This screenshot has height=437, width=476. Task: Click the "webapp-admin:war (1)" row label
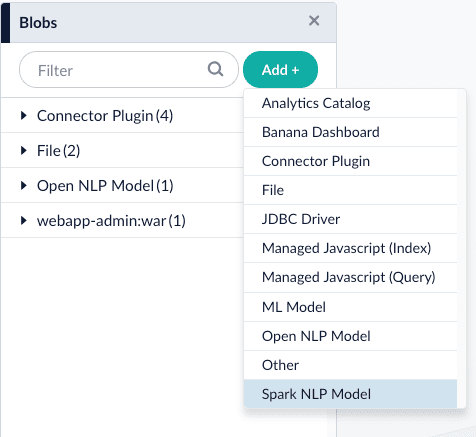[x=111, y=221]
